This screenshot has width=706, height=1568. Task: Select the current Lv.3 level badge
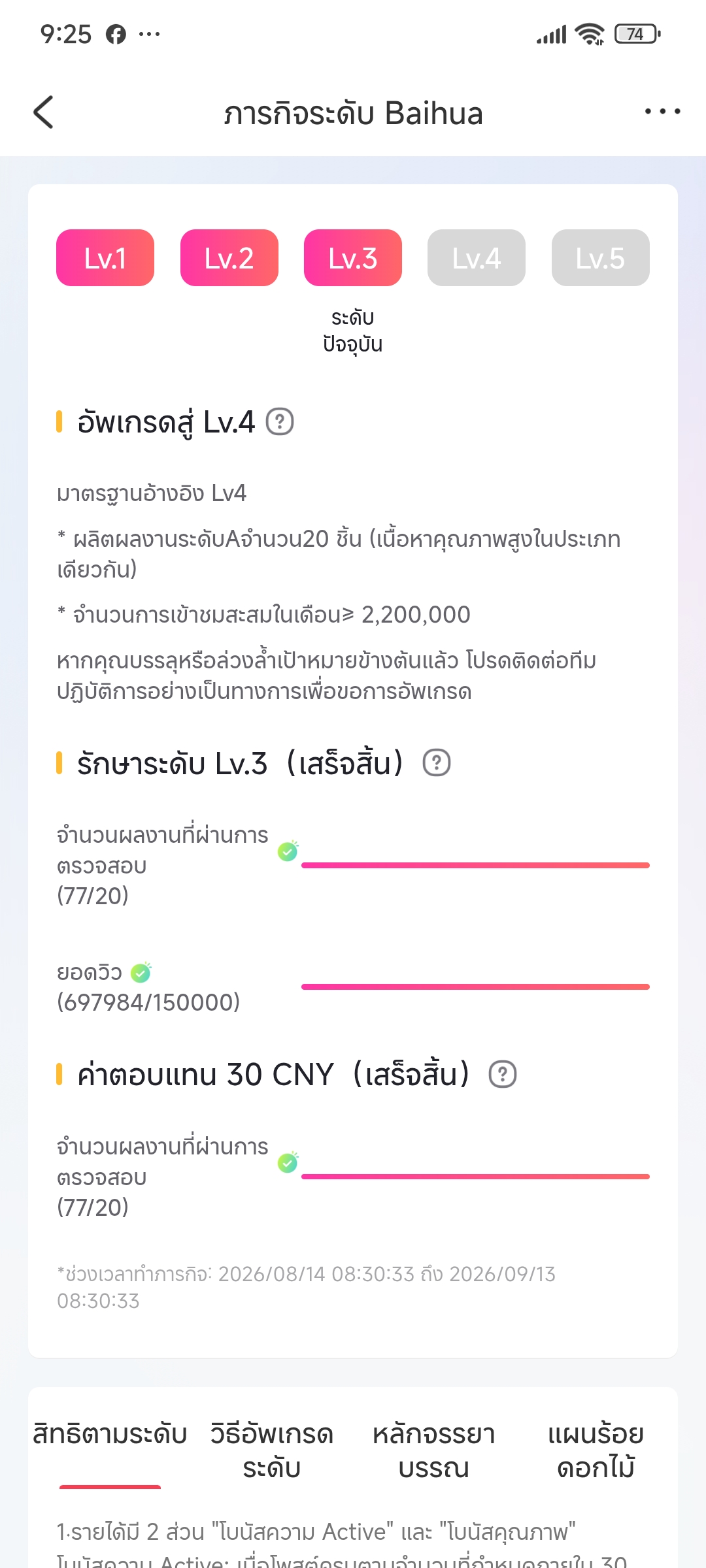coord(353,257)
